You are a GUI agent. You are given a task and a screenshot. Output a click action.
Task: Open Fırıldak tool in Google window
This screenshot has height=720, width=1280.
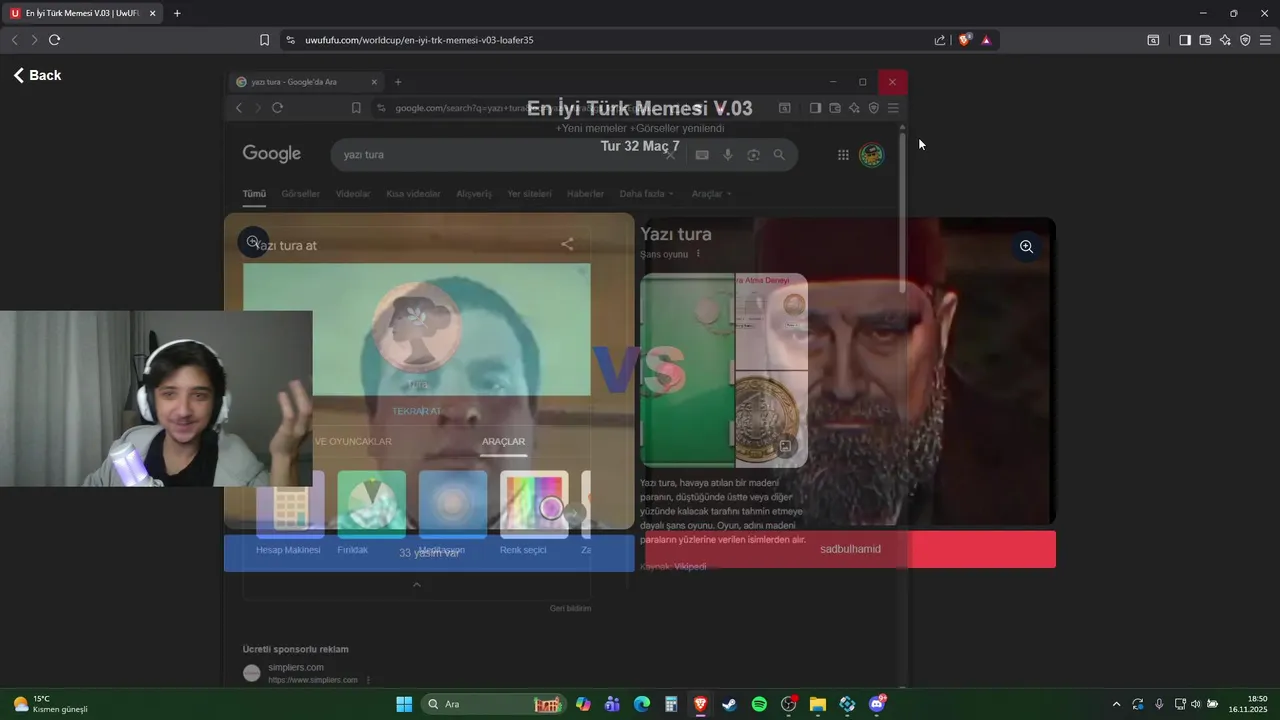[x=372, y=513]
